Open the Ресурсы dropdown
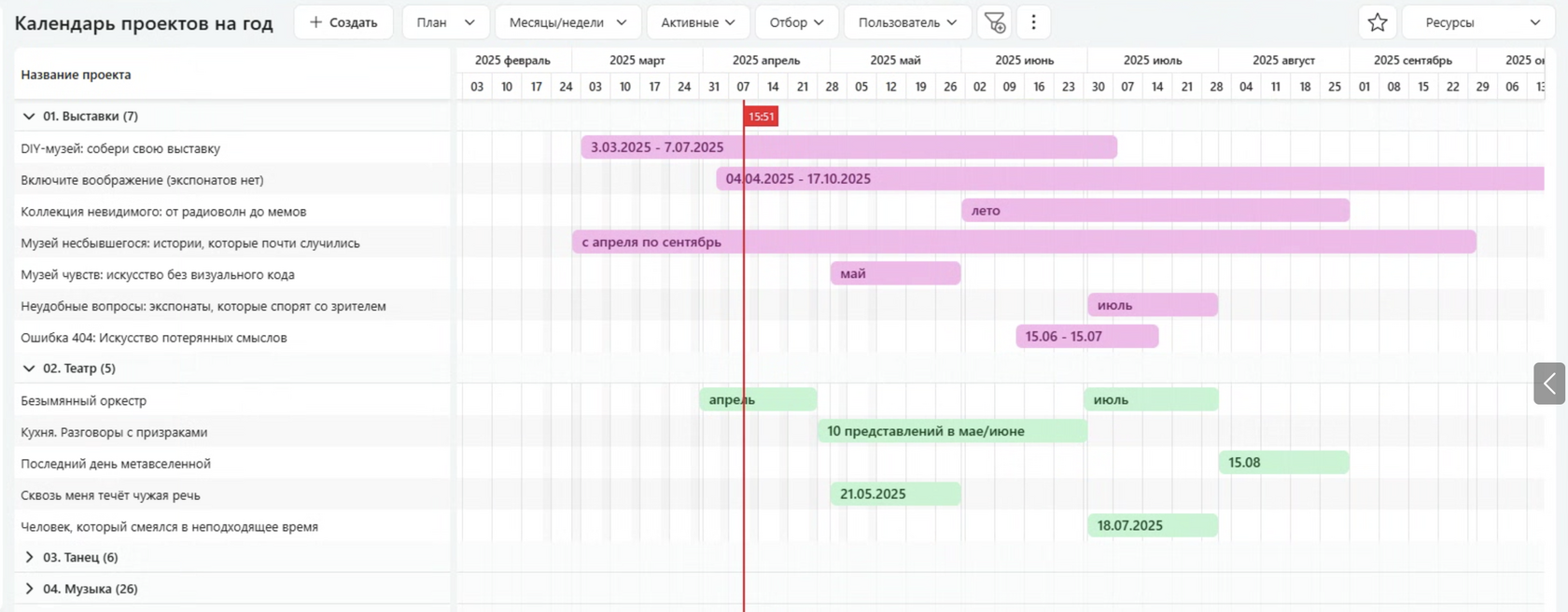Image resolution: width=1568 pixels, height=612 pixels. (1478, 22)
